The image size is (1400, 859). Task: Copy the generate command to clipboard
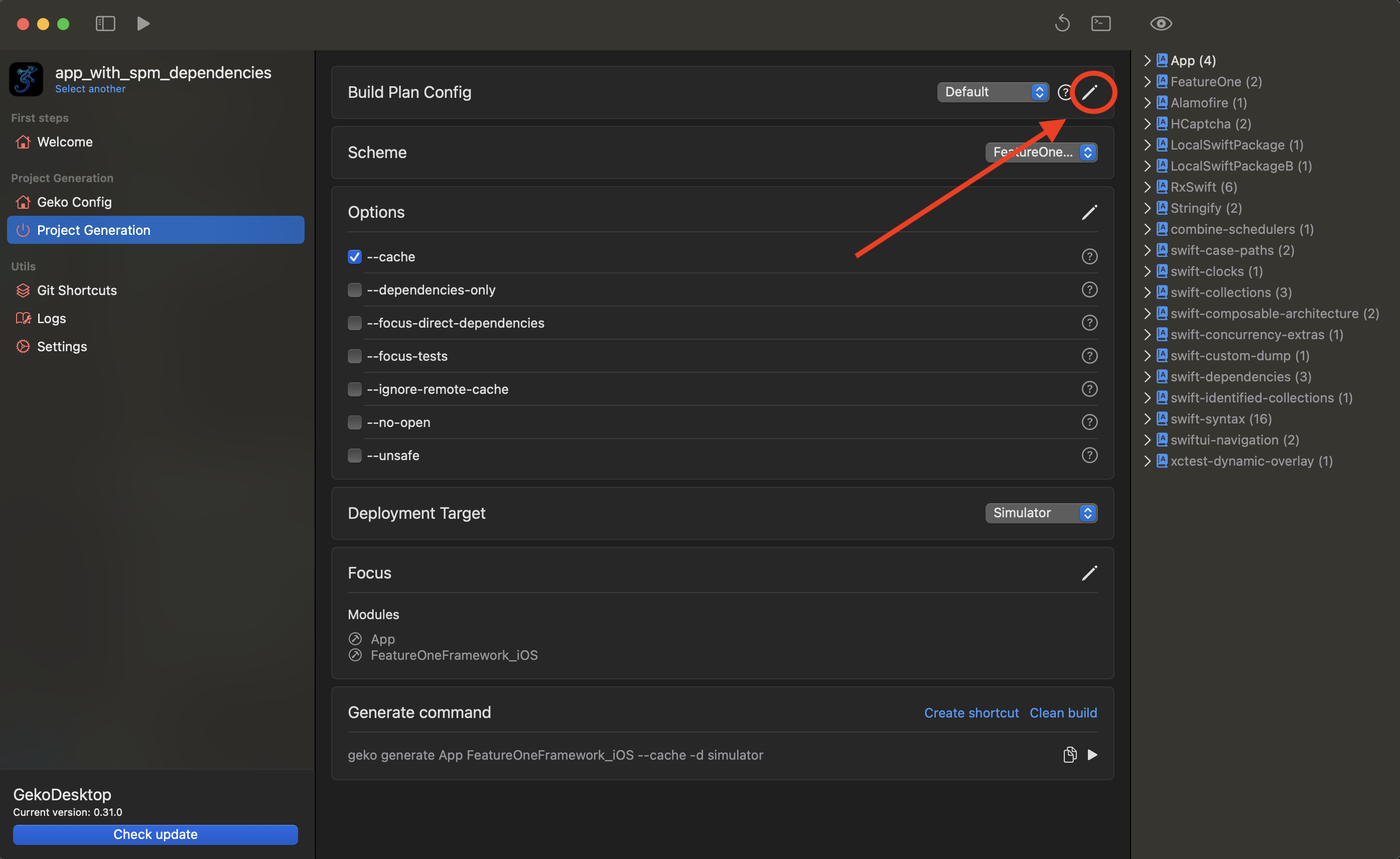point(1069,755)
